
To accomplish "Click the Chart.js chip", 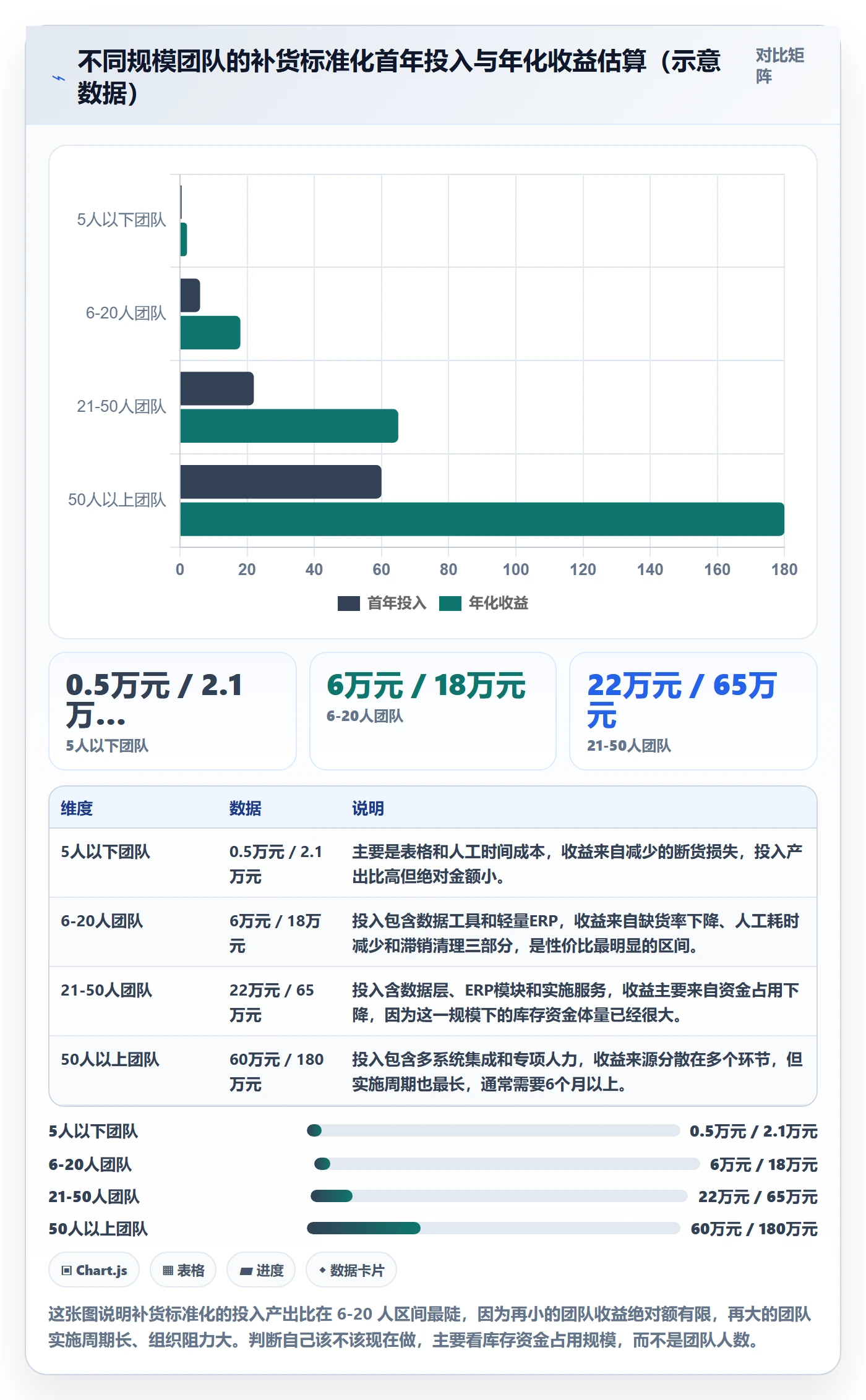I will pos(94,1270).
